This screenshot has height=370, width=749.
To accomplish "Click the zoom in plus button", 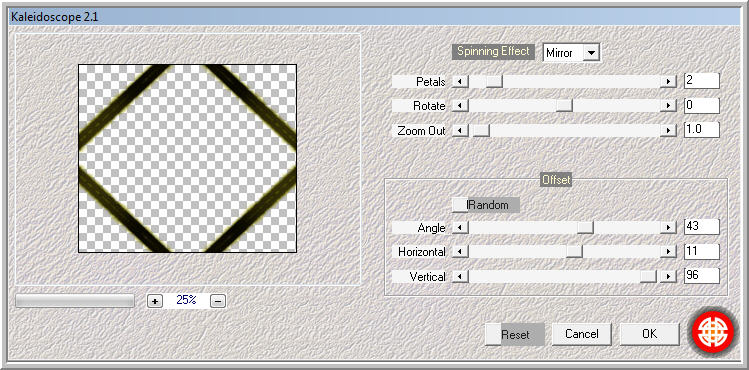I will tap(155, 301).
